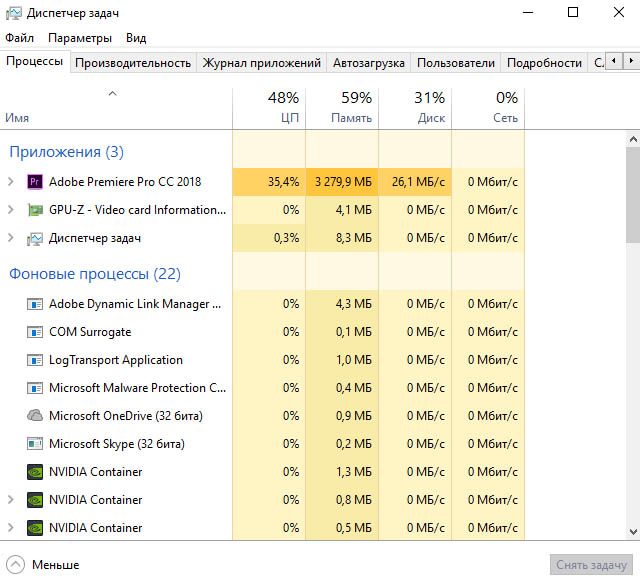Switch to the Производительность tab

[x=133, y=63]
